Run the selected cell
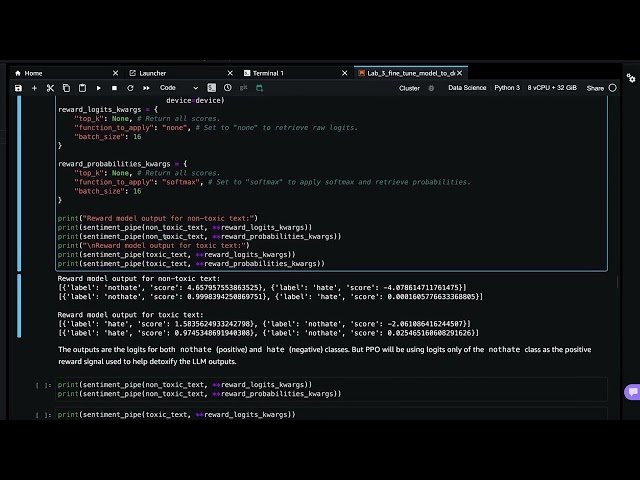 (x=98, y=88)
